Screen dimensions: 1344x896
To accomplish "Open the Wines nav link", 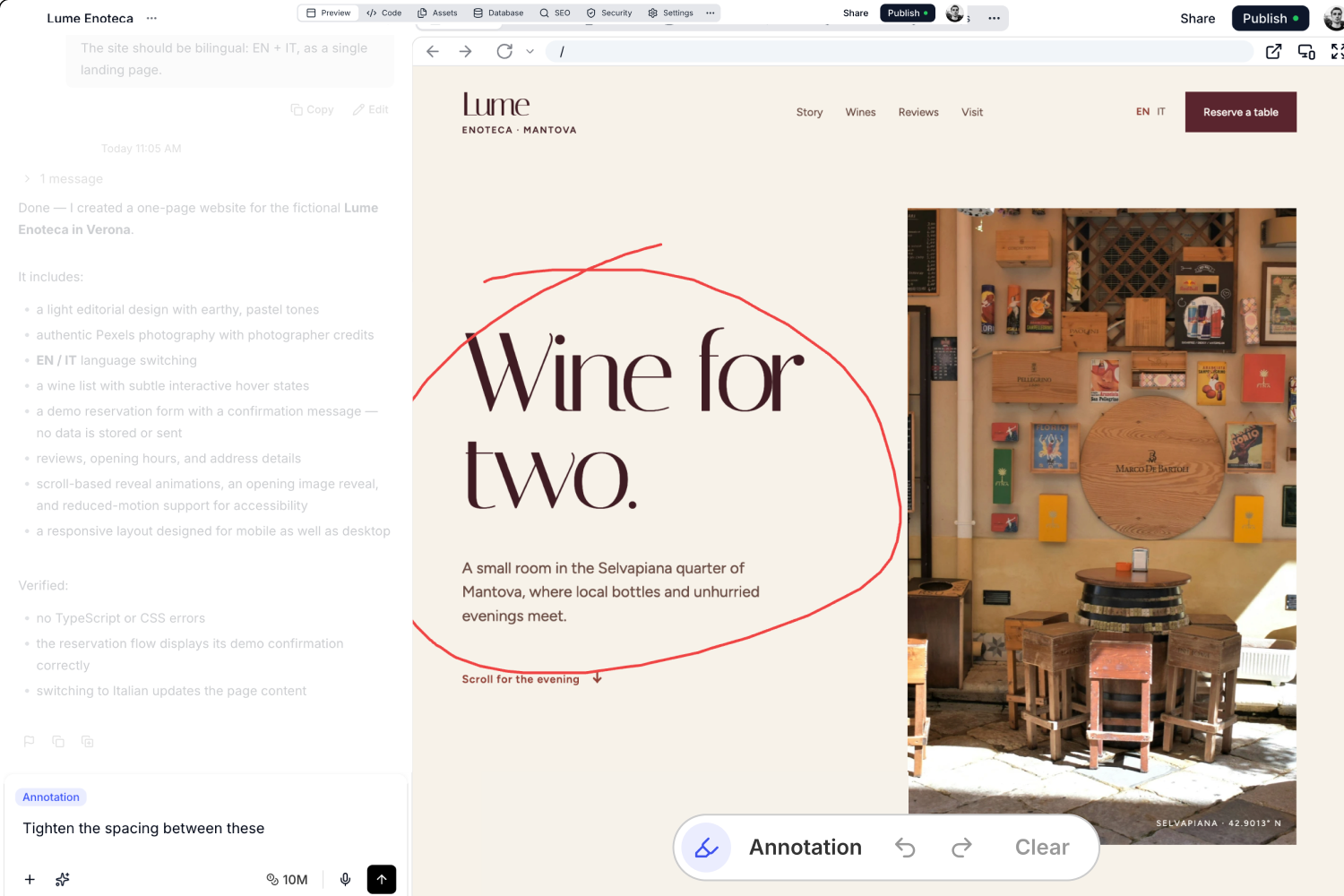I will tap(860, 112).
